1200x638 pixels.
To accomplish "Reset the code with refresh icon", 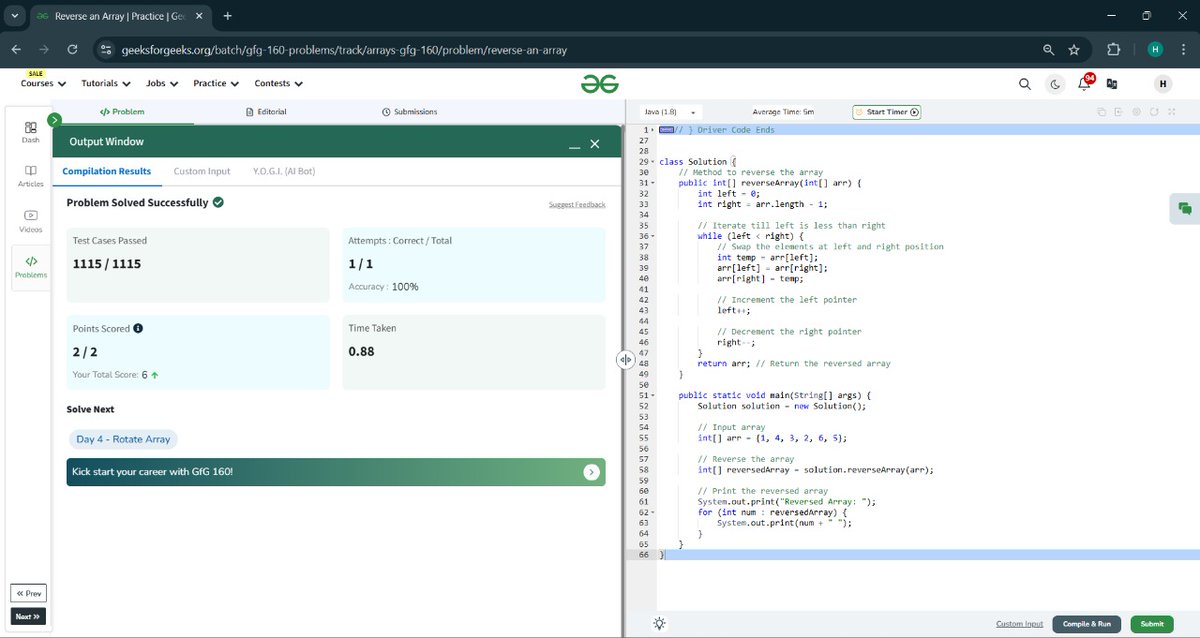I will pos(1154,112).
